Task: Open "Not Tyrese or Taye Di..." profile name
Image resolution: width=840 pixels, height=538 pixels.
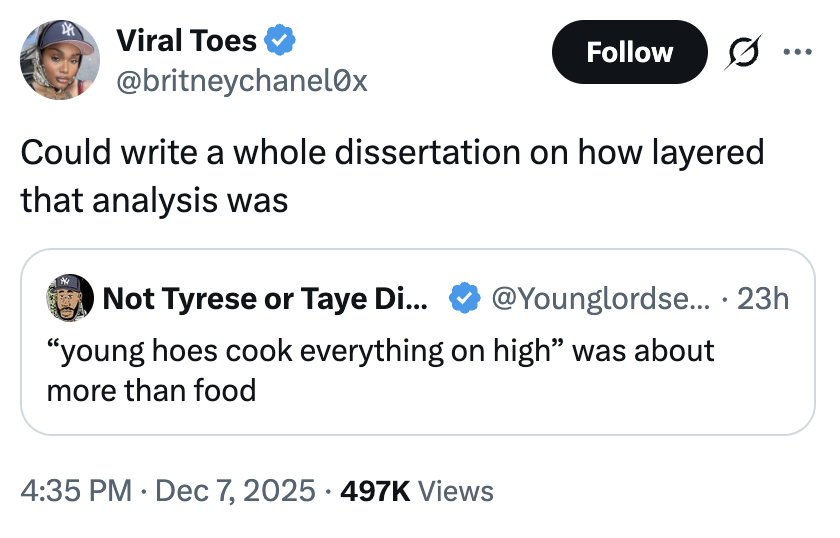Action: [265, 297]
